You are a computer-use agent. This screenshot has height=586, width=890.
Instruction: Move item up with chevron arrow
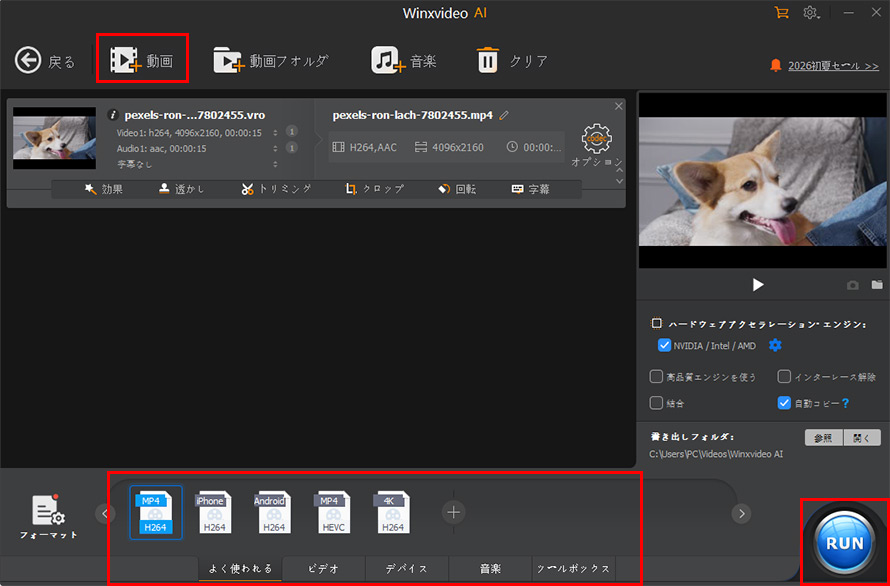[619, 170]
